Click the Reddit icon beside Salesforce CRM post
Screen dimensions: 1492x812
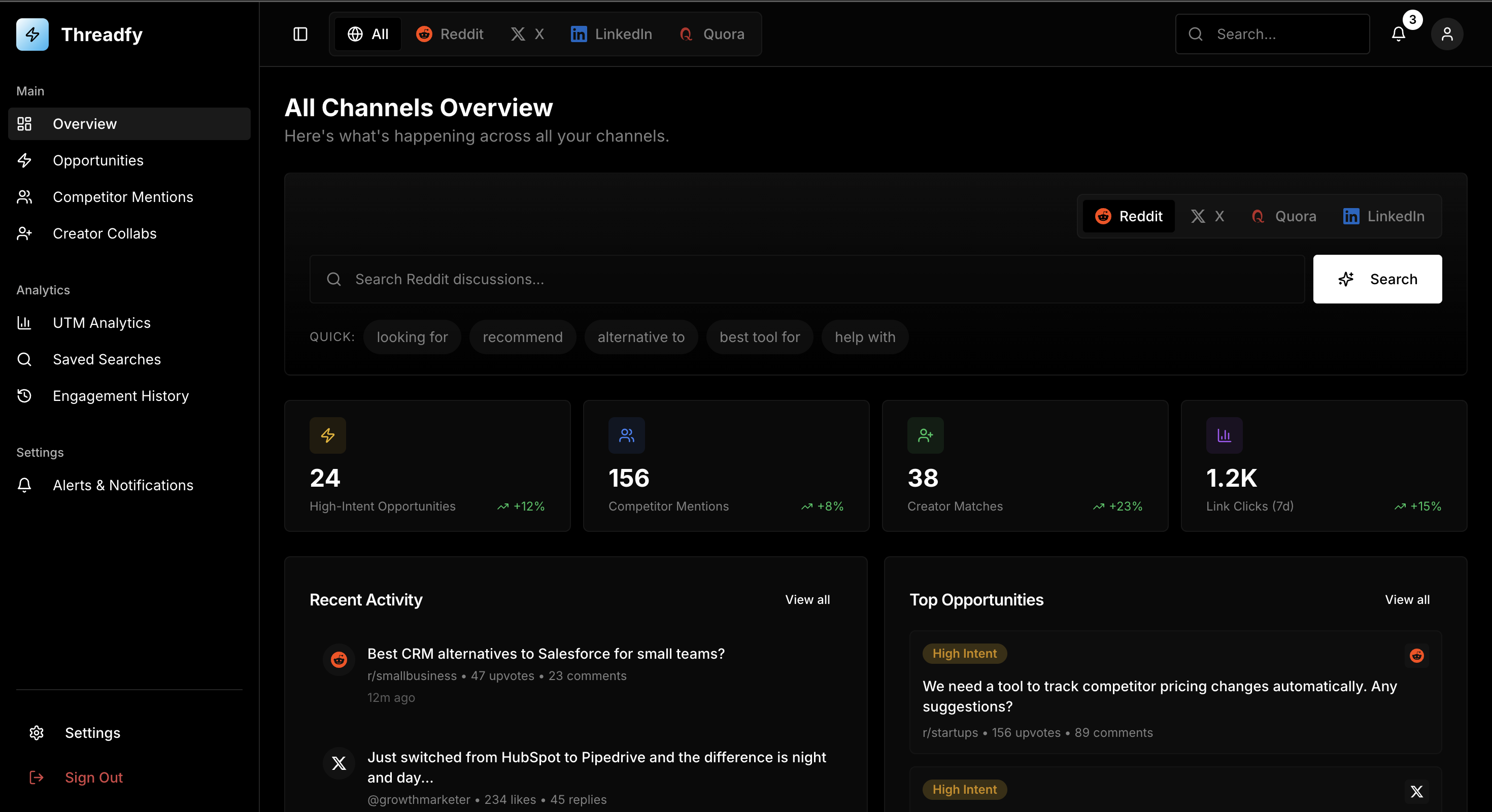tap(339, 659)
